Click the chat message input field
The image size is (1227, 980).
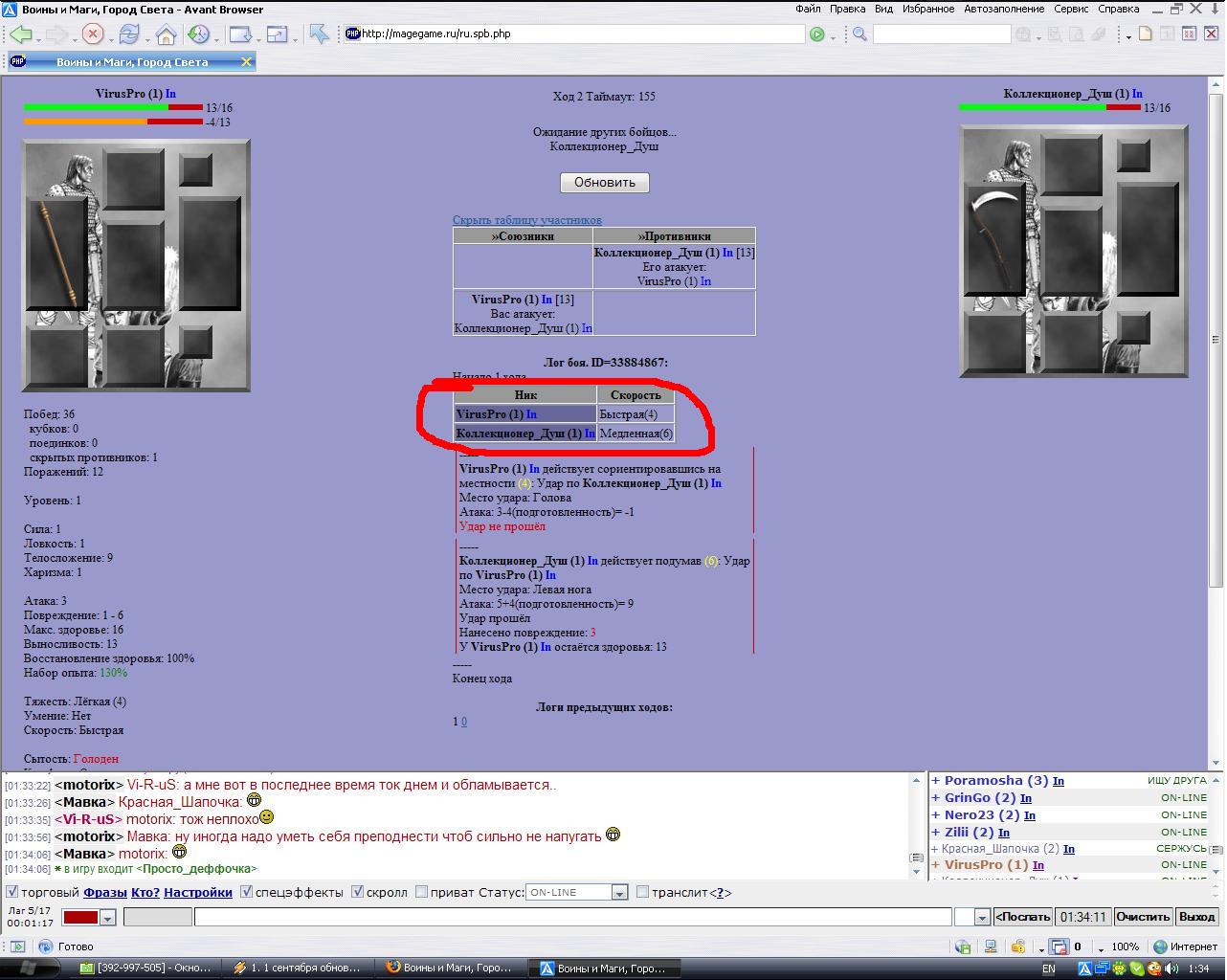click(x=572, y=917)
